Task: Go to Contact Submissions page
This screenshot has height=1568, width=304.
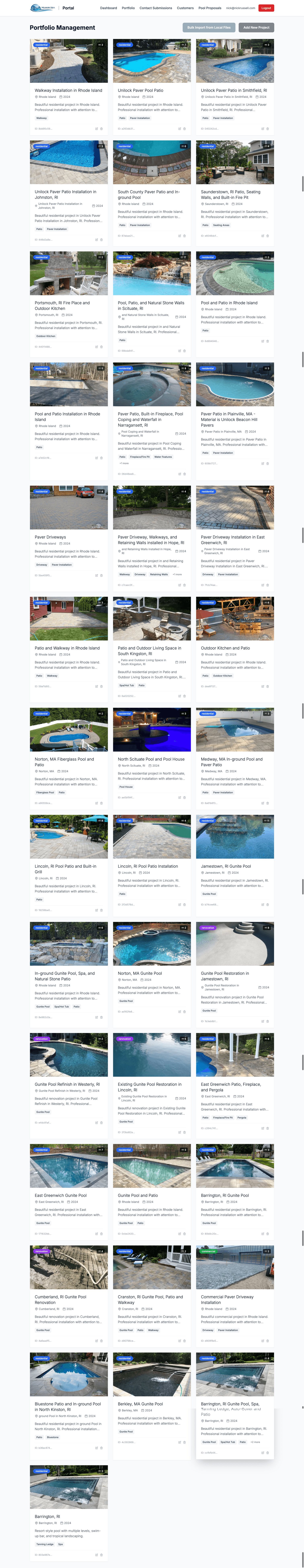Action: coord(155,8)
